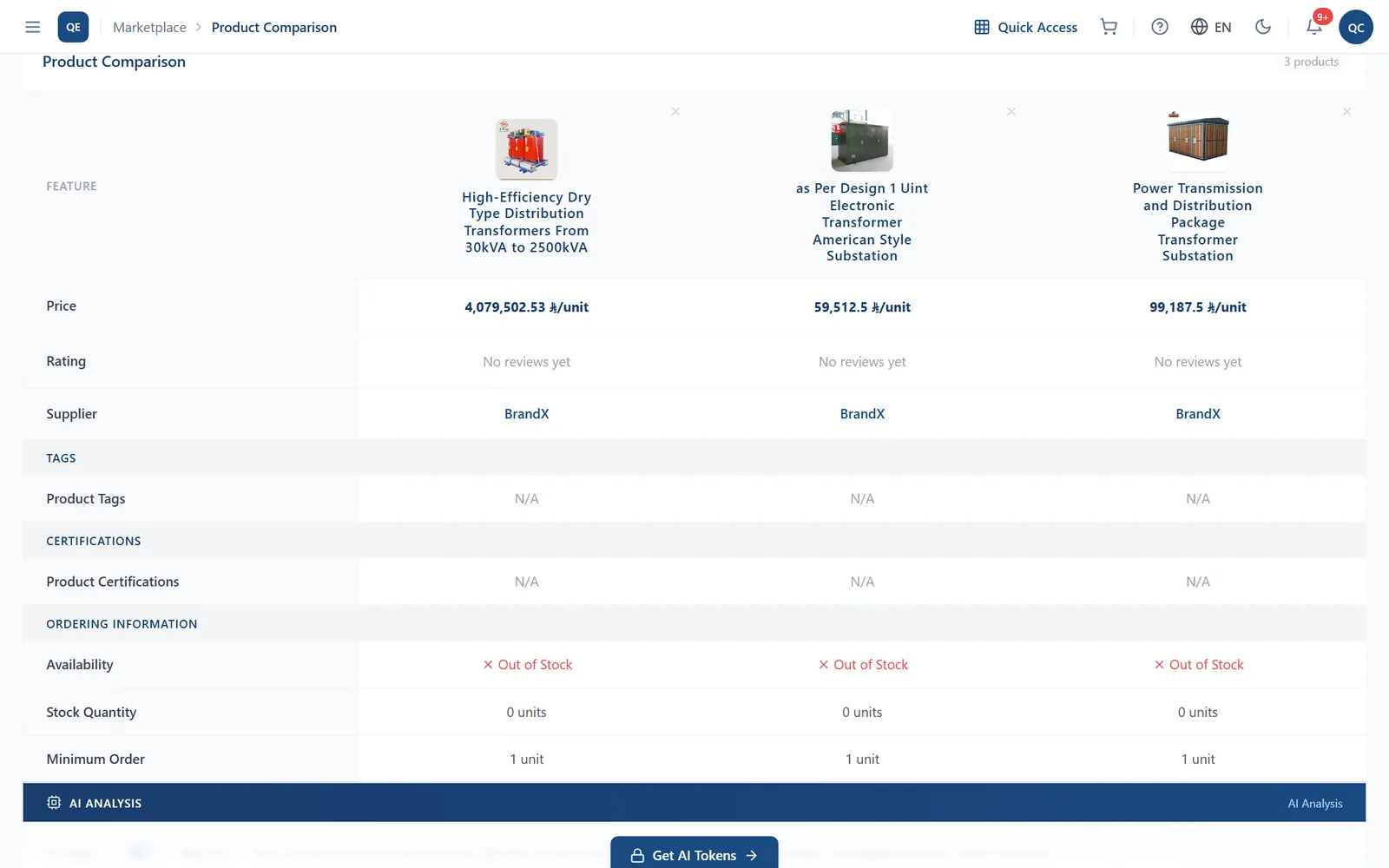This screenshot has width=1389, height=868.
Task: Go to Marketplace breadcrumb
Action: [149, 27]
